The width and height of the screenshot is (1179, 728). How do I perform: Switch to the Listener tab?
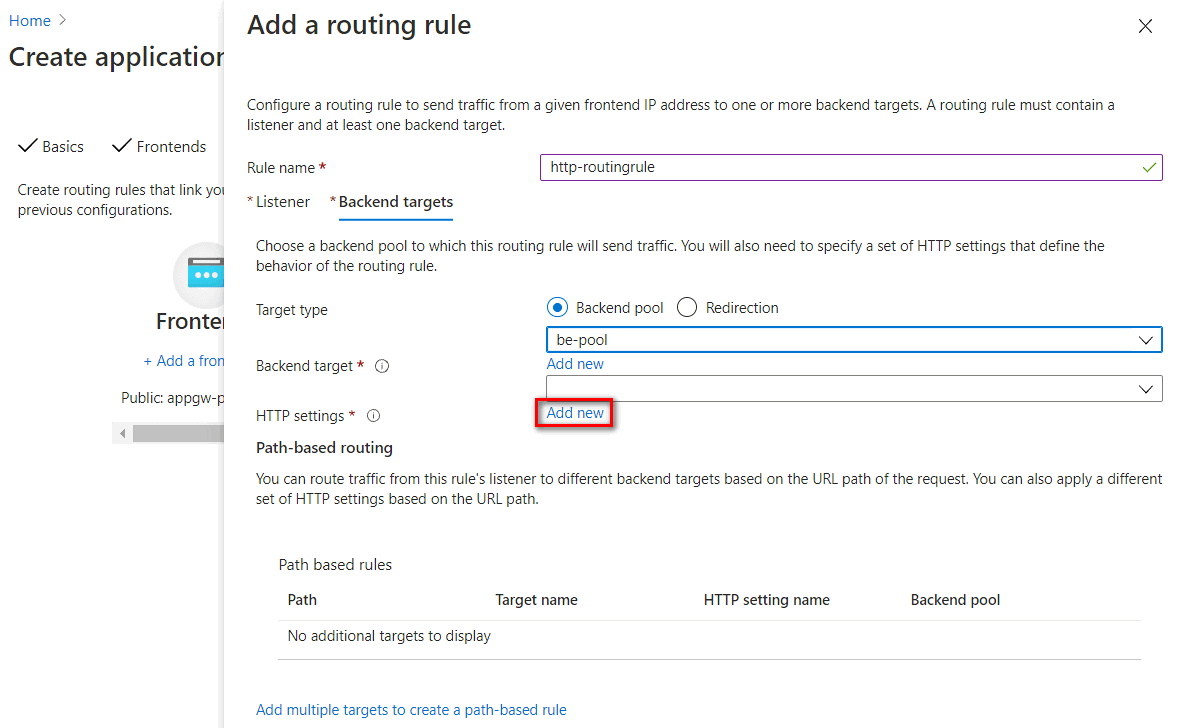coord(283,201)
